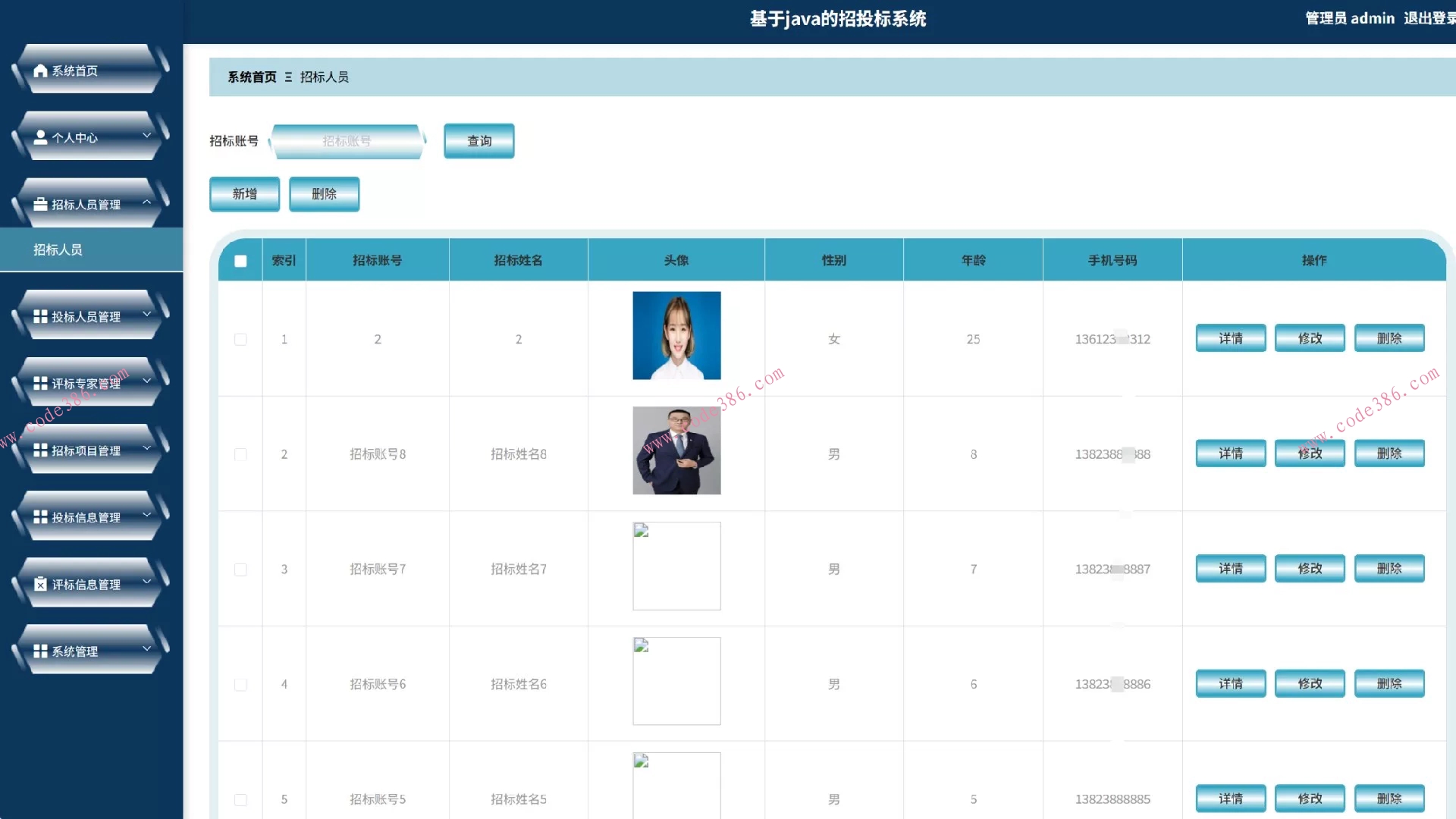Click the 查询 search button
The height and width of the screenshot is (819, 1456).
click(x=479, y=141)
